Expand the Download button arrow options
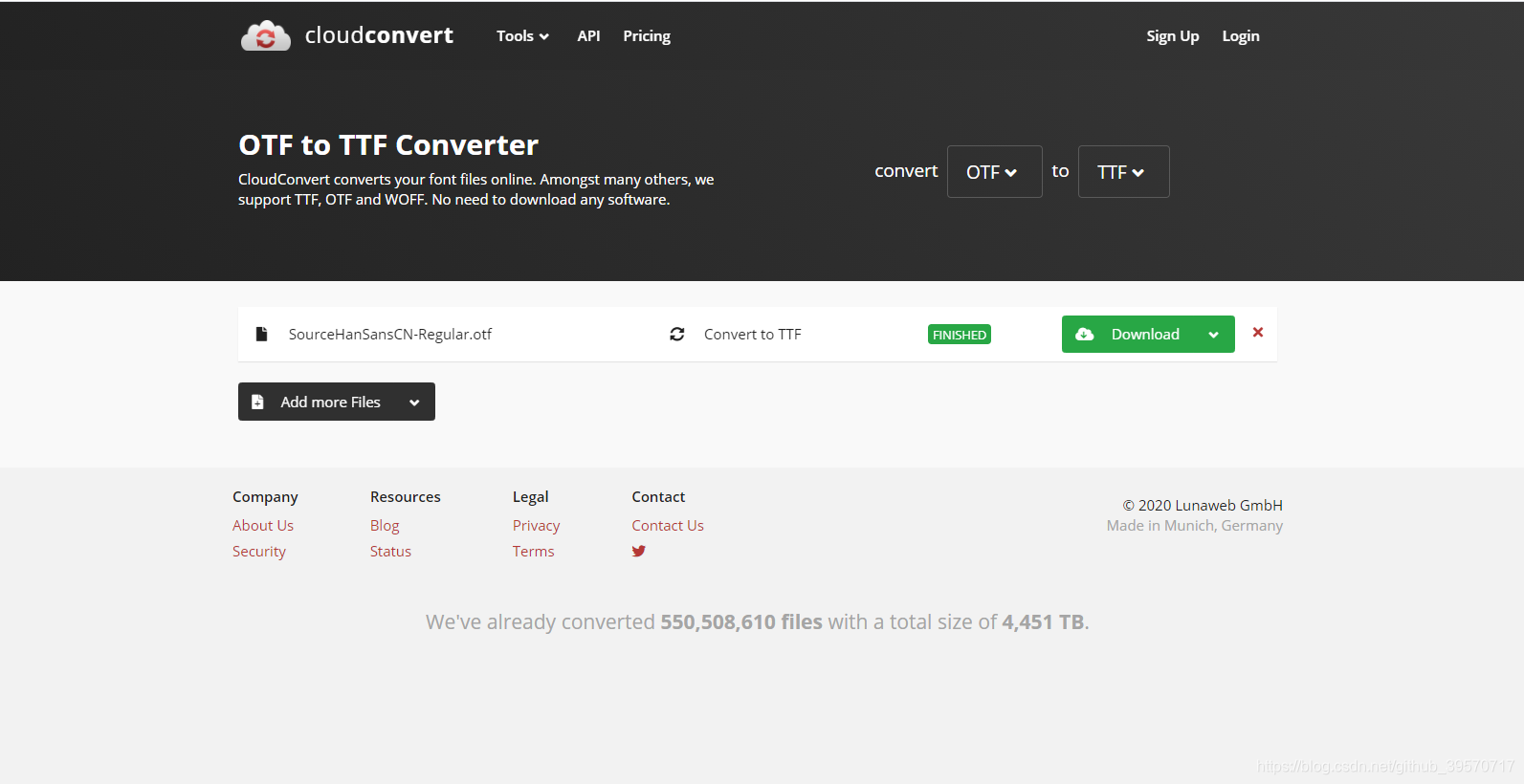 [x=1213, y=335]
